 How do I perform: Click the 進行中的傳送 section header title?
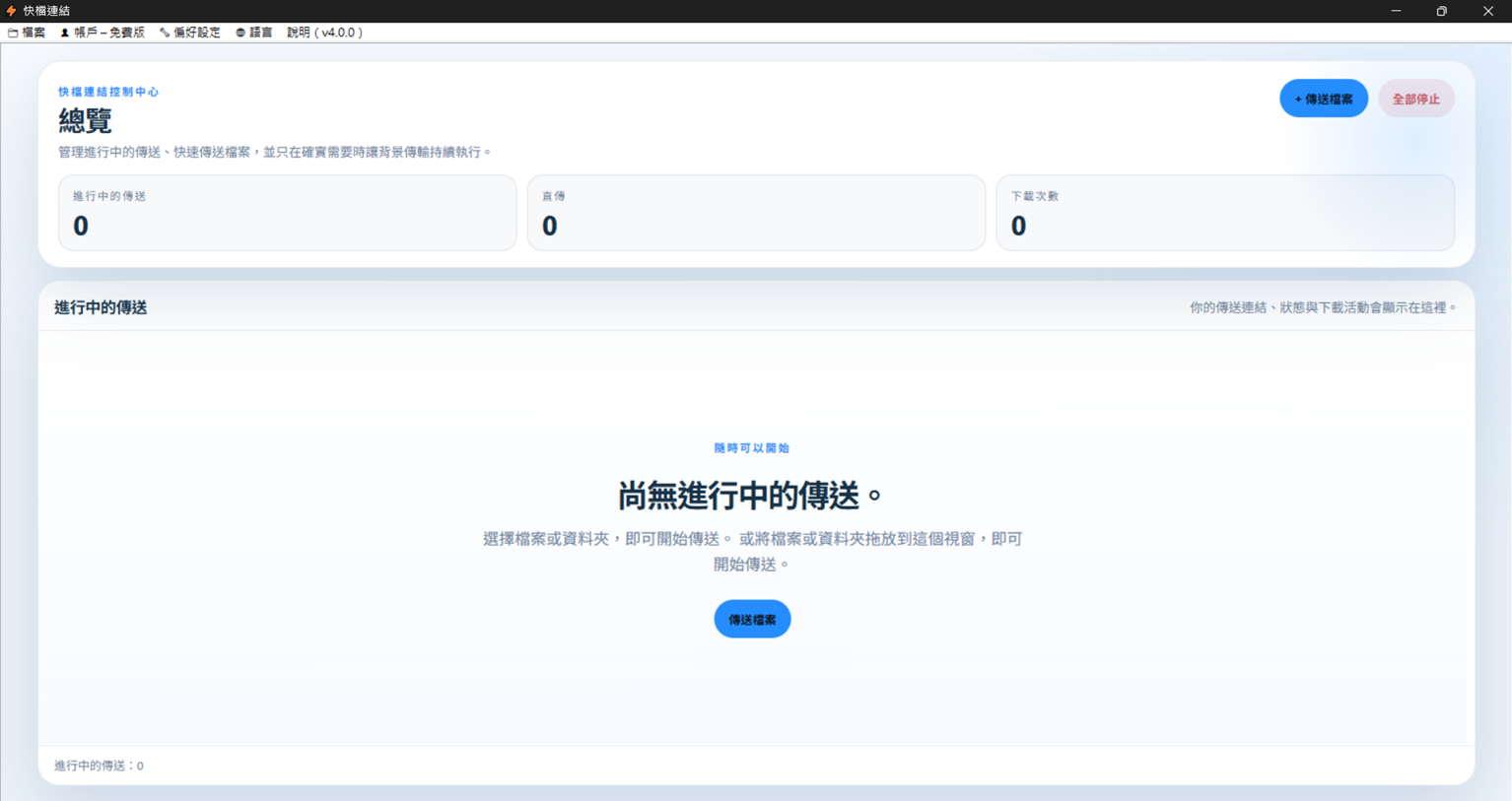click(101, 307)
